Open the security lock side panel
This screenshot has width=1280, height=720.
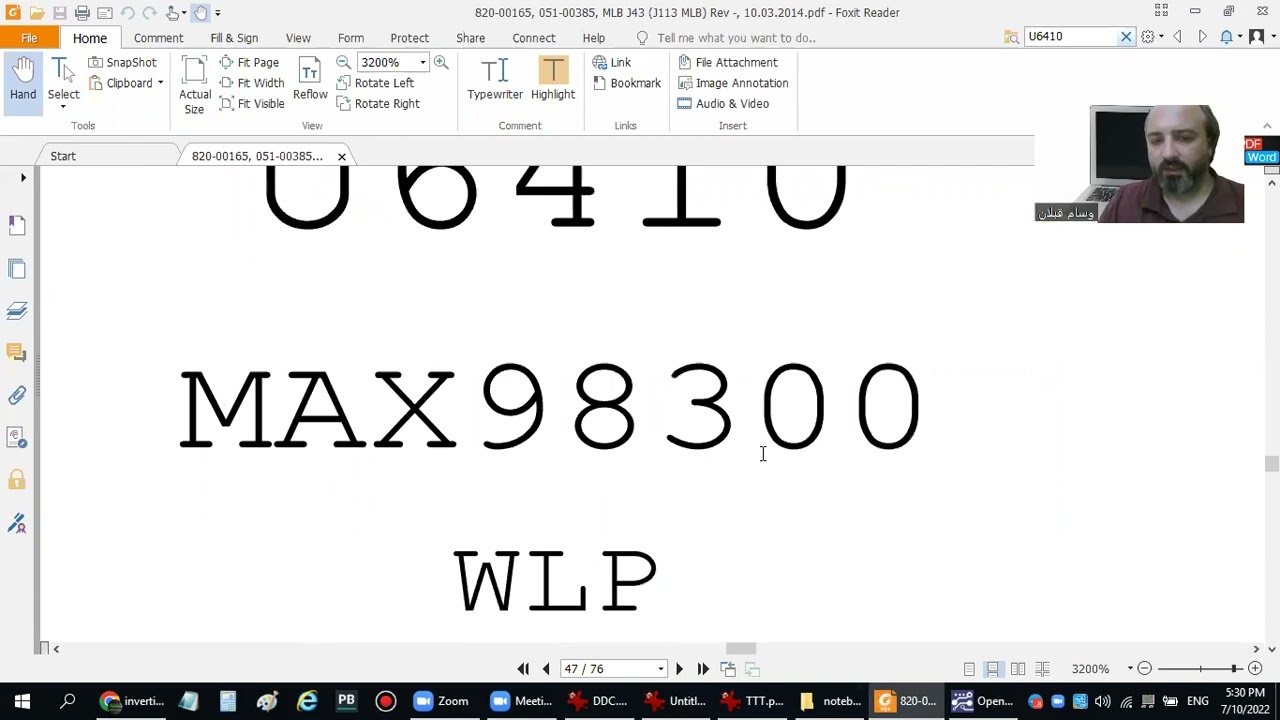coord(17,481)
